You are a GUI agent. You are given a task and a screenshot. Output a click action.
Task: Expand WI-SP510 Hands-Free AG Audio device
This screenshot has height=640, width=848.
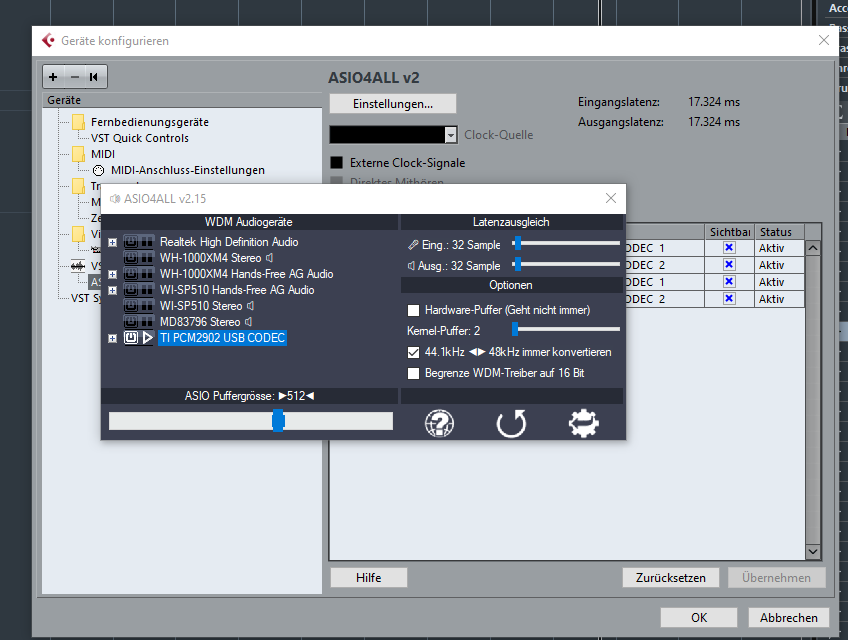(x=112, y=291)
